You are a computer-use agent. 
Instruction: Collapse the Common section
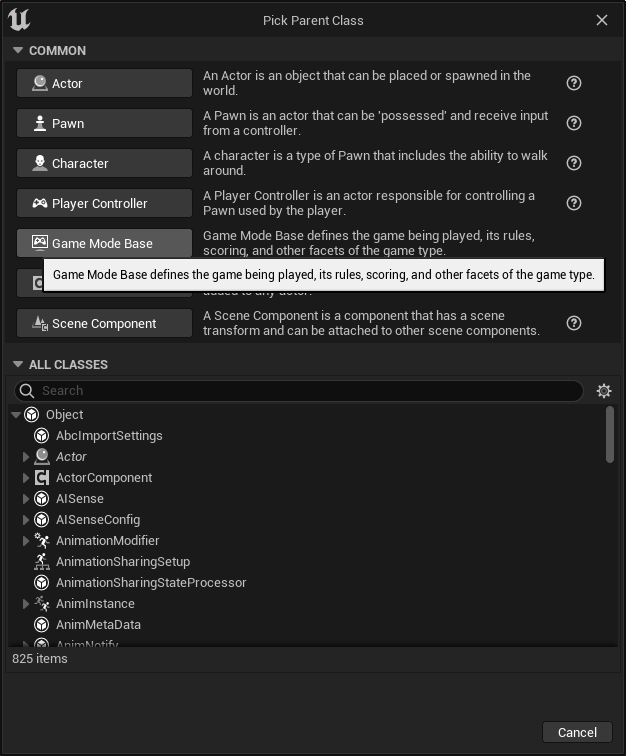(17, 51)
